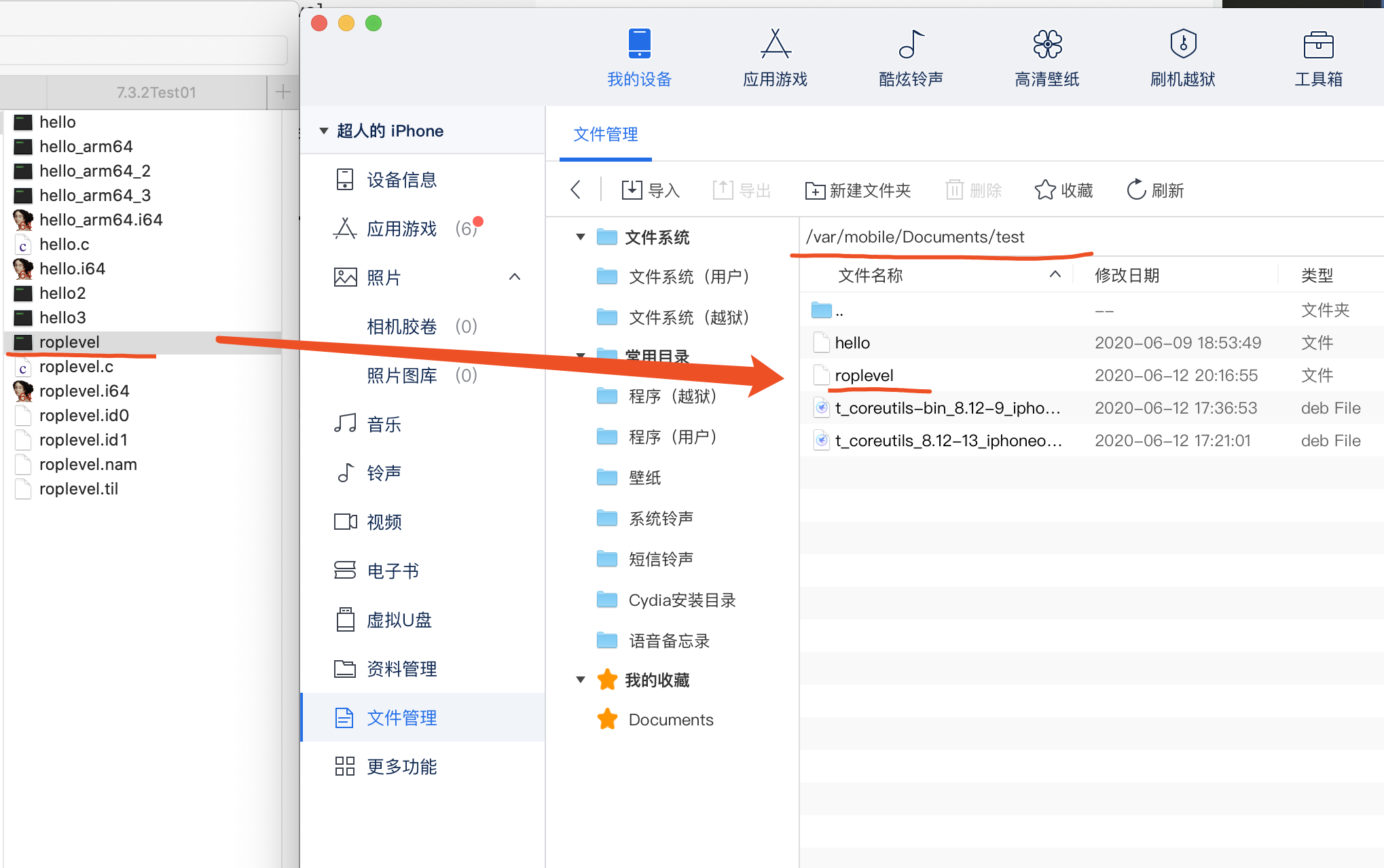Viewport: 1384px width, 868px height.
Task: Select 电子书 in the sidebar
Action: coord(422,571)
